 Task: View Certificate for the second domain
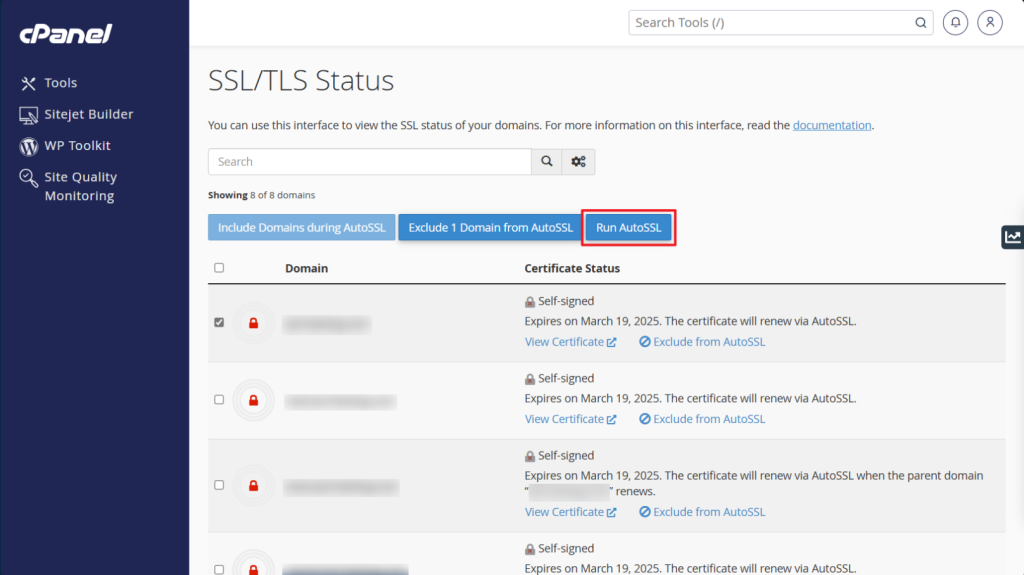pos(570,419)
